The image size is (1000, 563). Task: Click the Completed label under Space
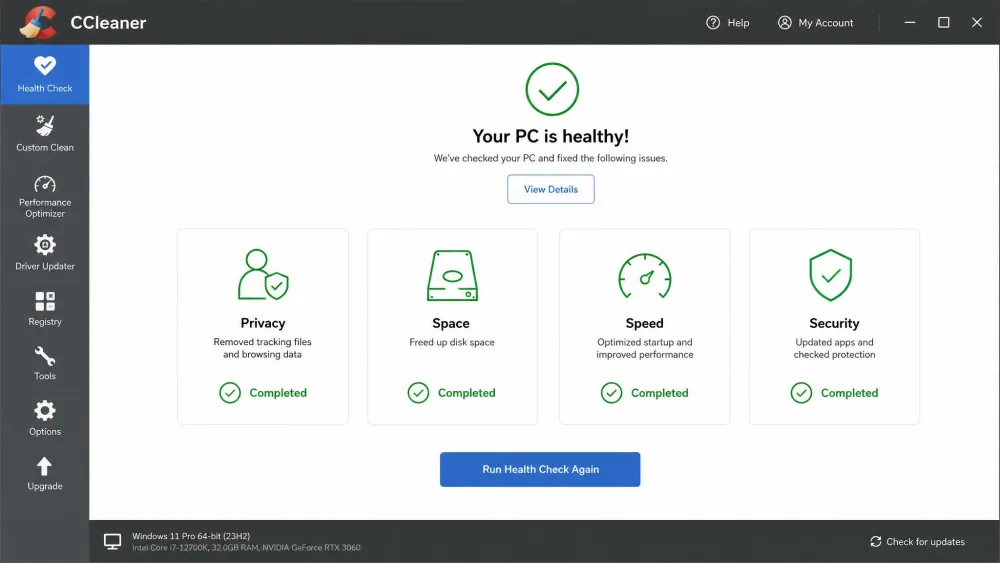466,393
